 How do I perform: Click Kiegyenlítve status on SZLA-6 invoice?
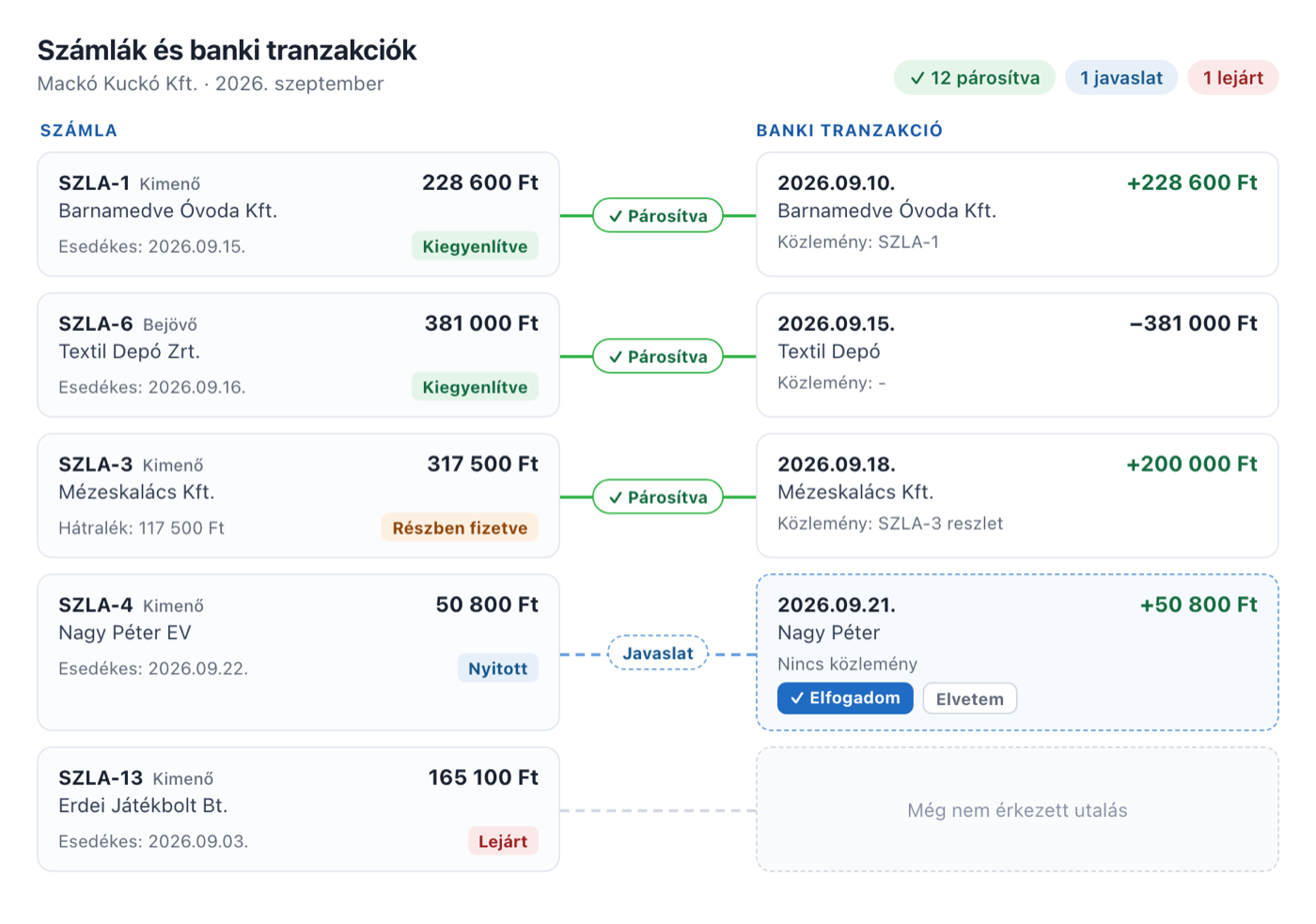coord(475,387)
